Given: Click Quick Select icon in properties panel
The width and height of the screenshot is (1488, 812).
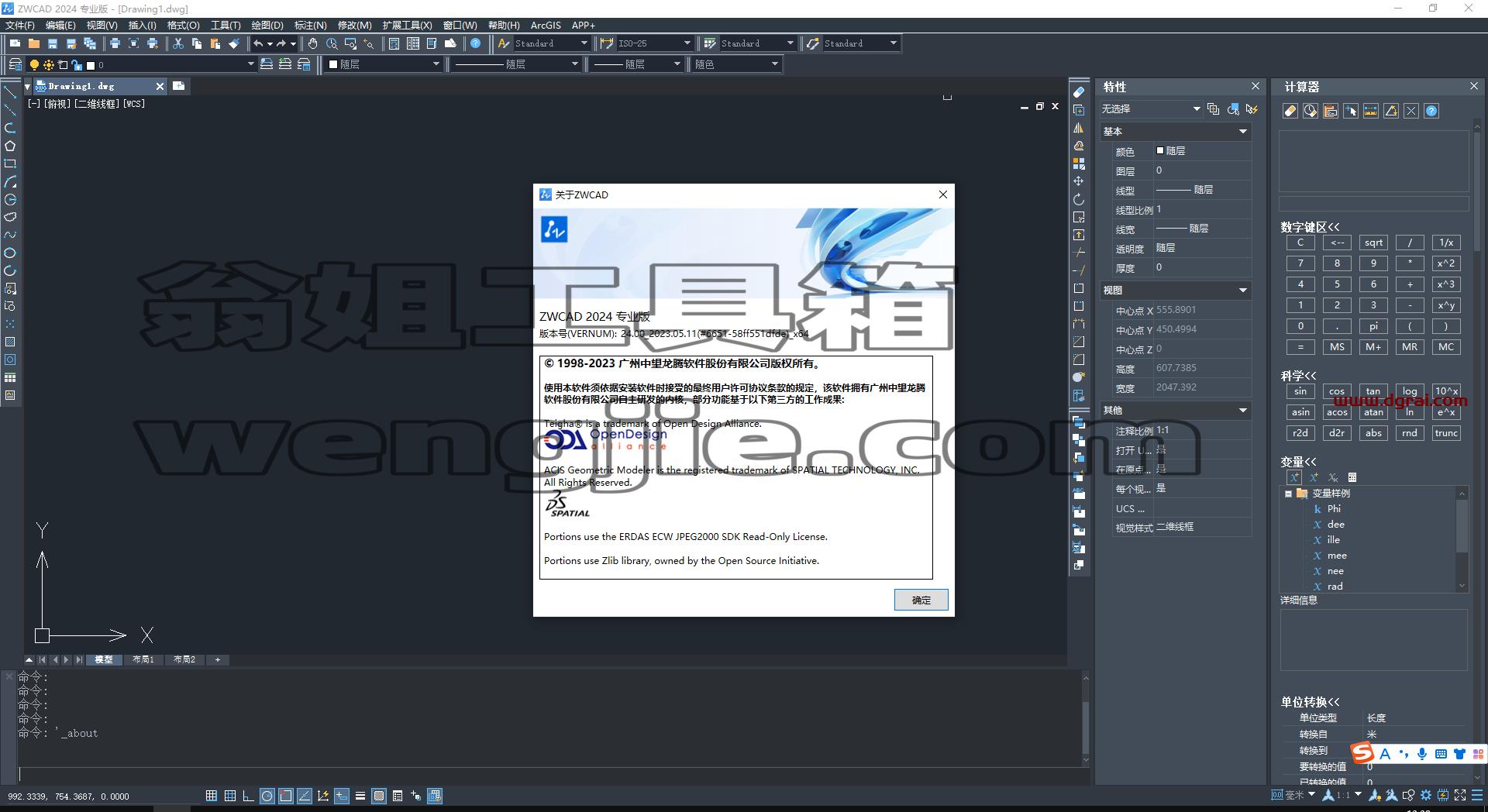Looking at the screenshot, I should 1252,109.
